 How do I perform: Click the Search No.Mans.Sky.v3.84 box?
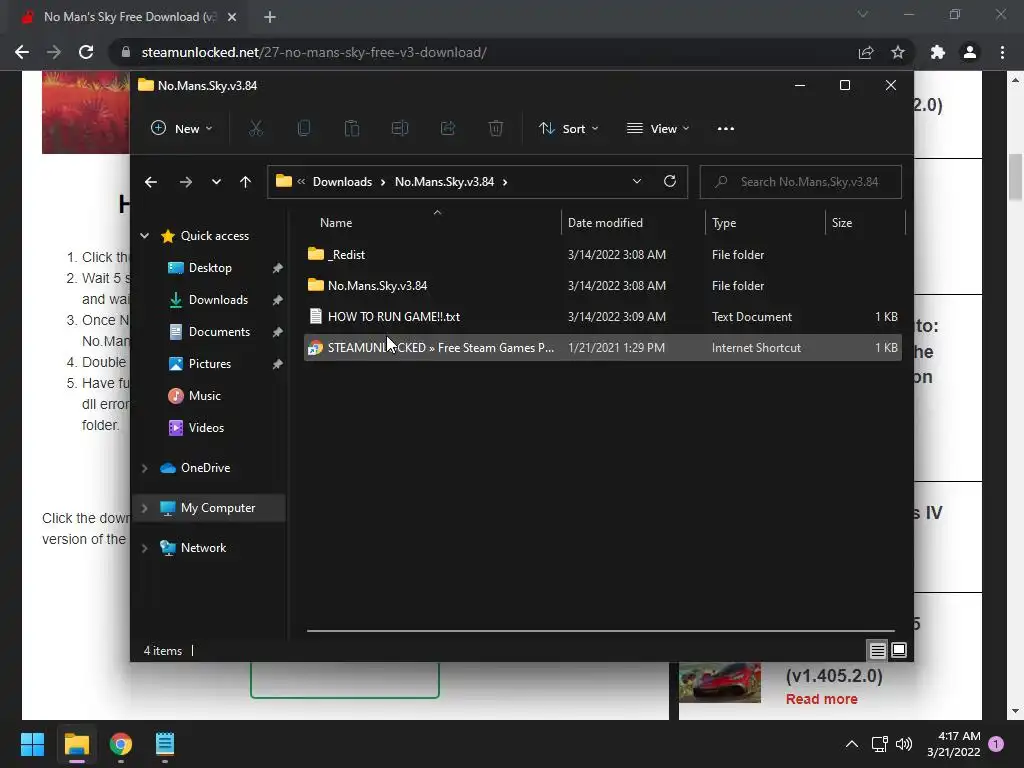pyautogui.click(x=801, y=182)
